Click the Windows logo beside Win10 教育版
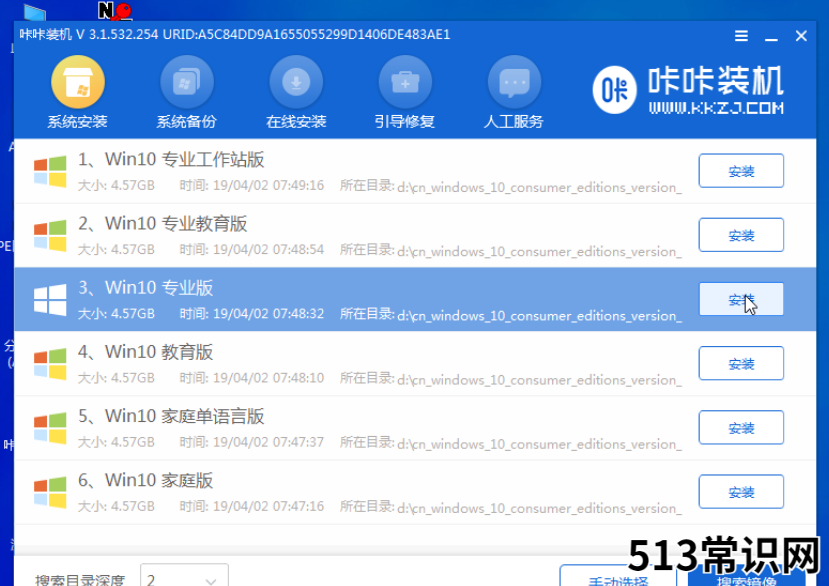The width and height of the screenshot is (829, 586). pos(50,364)
